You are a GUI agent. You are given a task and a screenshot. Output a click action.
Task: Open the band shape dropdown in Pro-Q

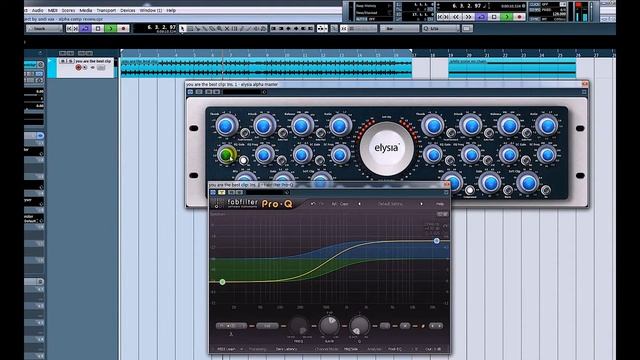231,326
